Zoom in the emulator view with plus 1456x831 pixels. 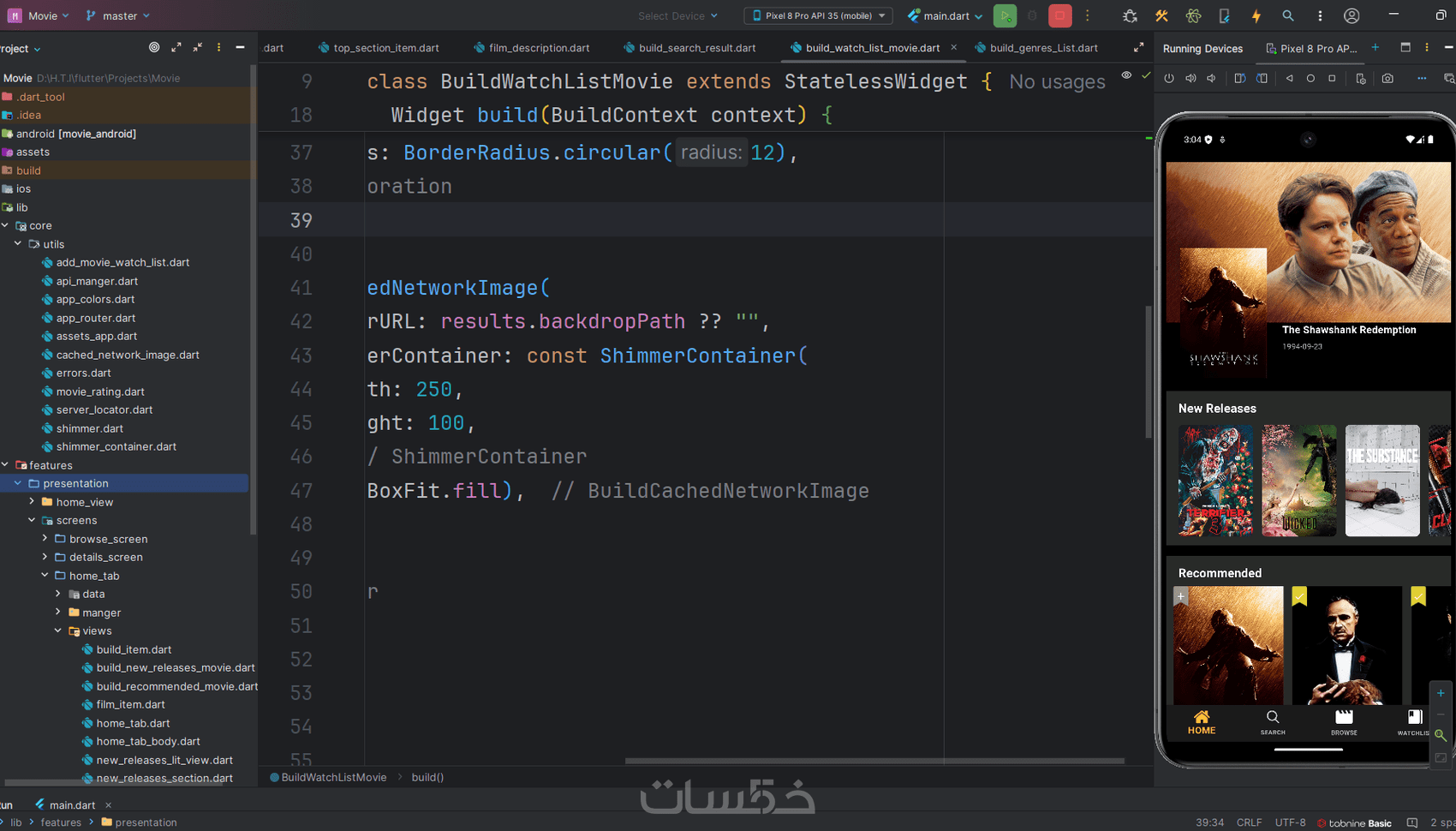pos(1441,693)
